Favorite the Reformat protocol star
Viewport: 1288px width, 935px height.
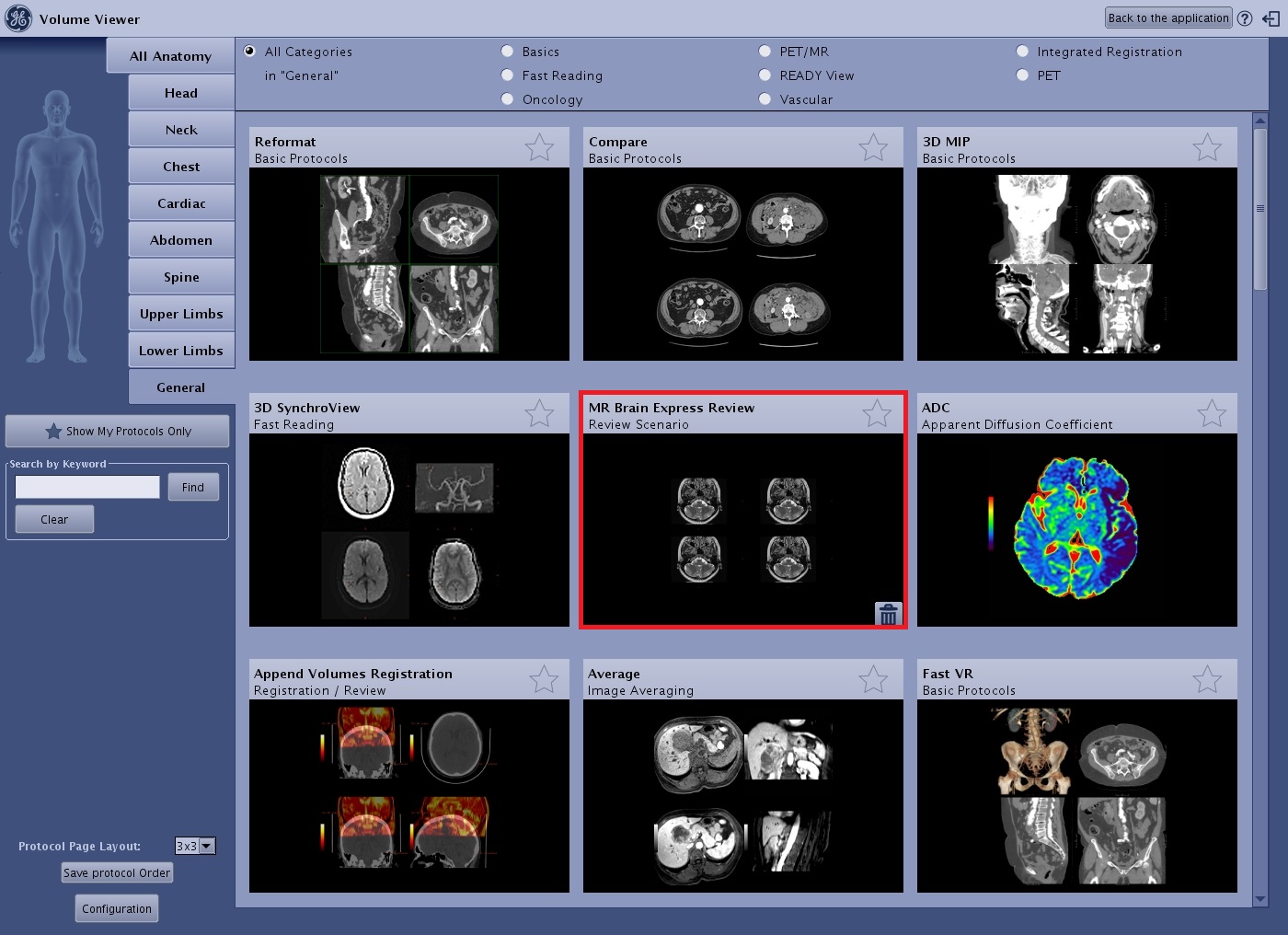pyautogui.click(x=539, y=147)
